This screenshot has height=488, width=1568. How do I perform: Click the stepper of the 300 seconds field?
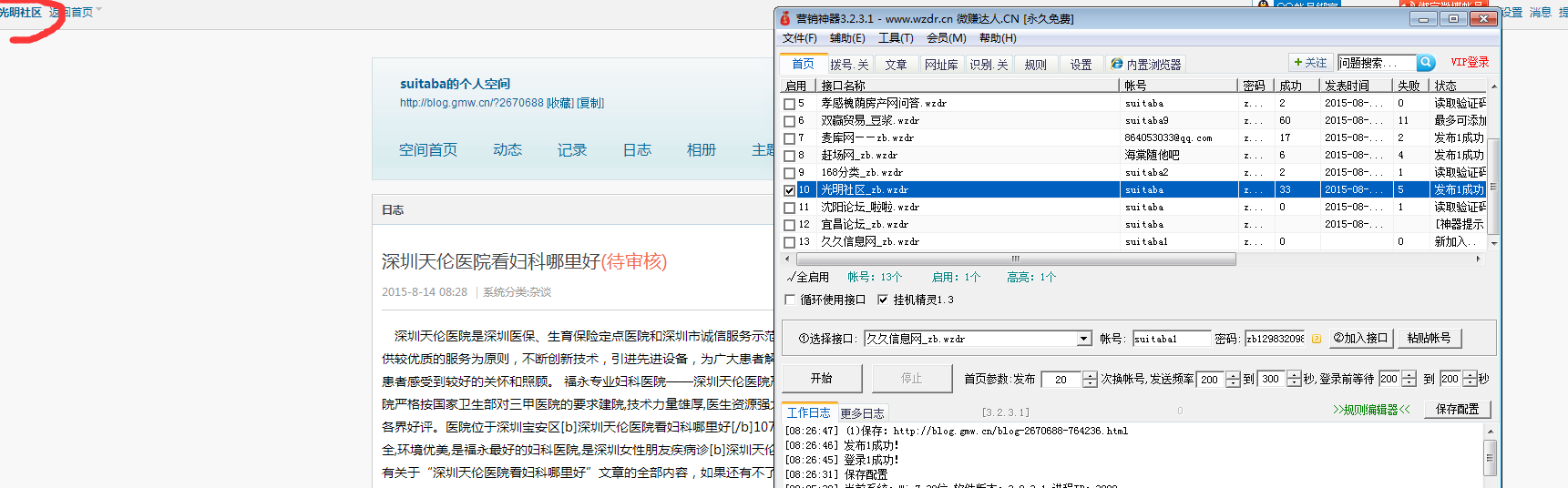(1294, 380)
